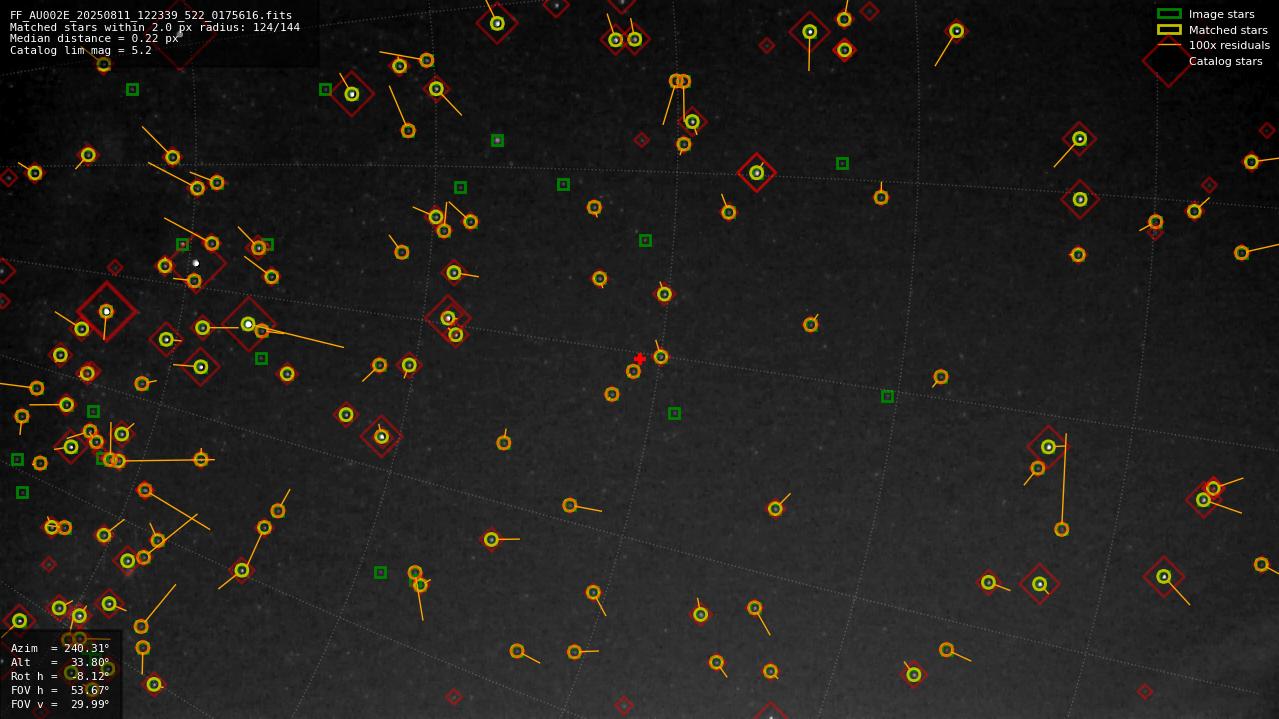Click the "Image stars" legend label
The height and width of the screenshot is (719, 1279).
click(x=1221, y=14)
